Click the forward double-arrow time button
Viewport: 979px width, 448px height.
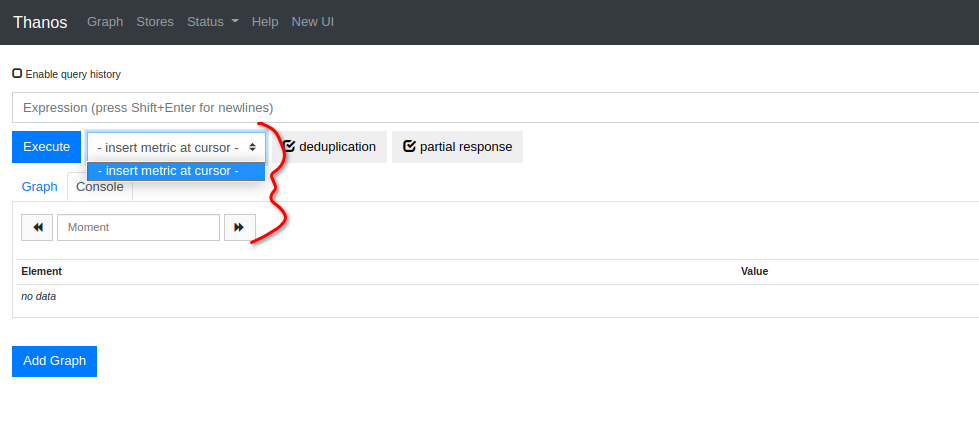240,228
